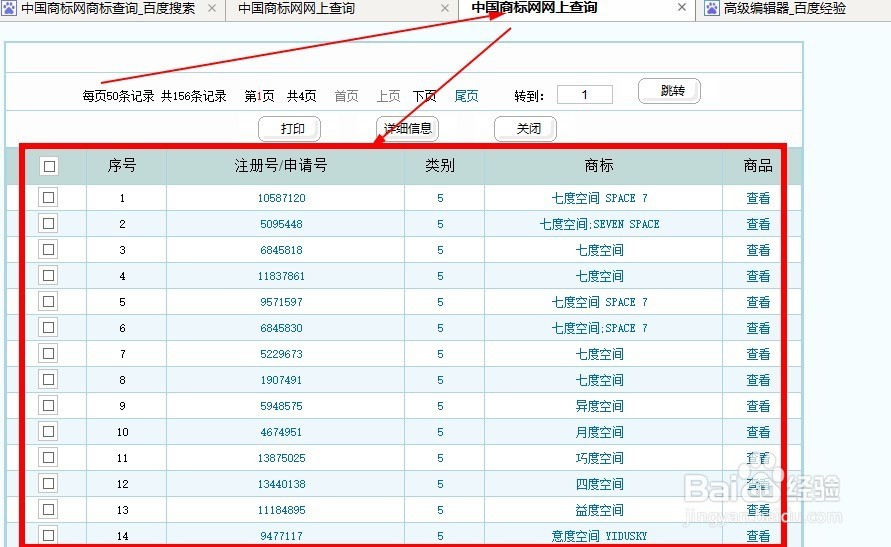Open trademark 益度空间

[599, 510]
